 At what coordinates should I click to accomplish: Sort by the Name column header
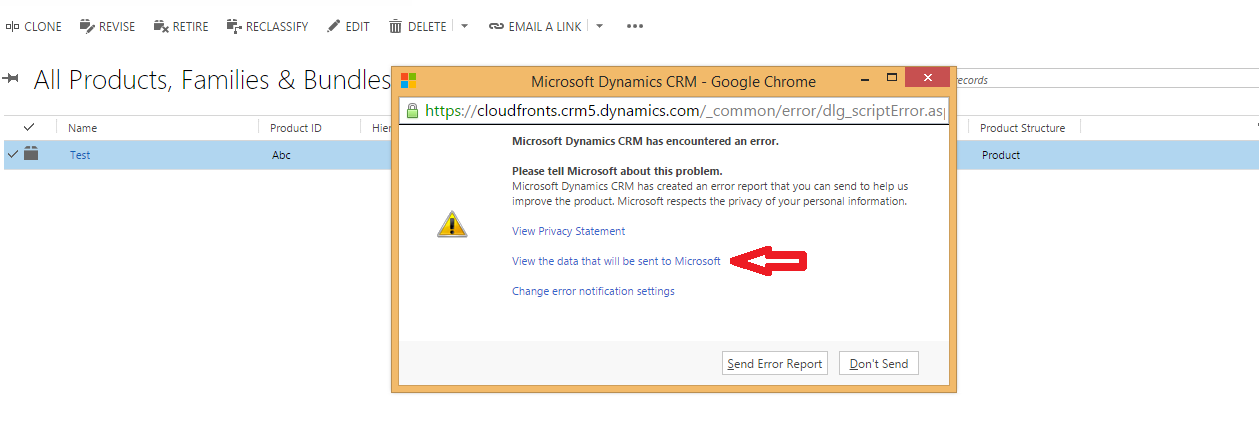pyautogui.click(x=82, y=128)
